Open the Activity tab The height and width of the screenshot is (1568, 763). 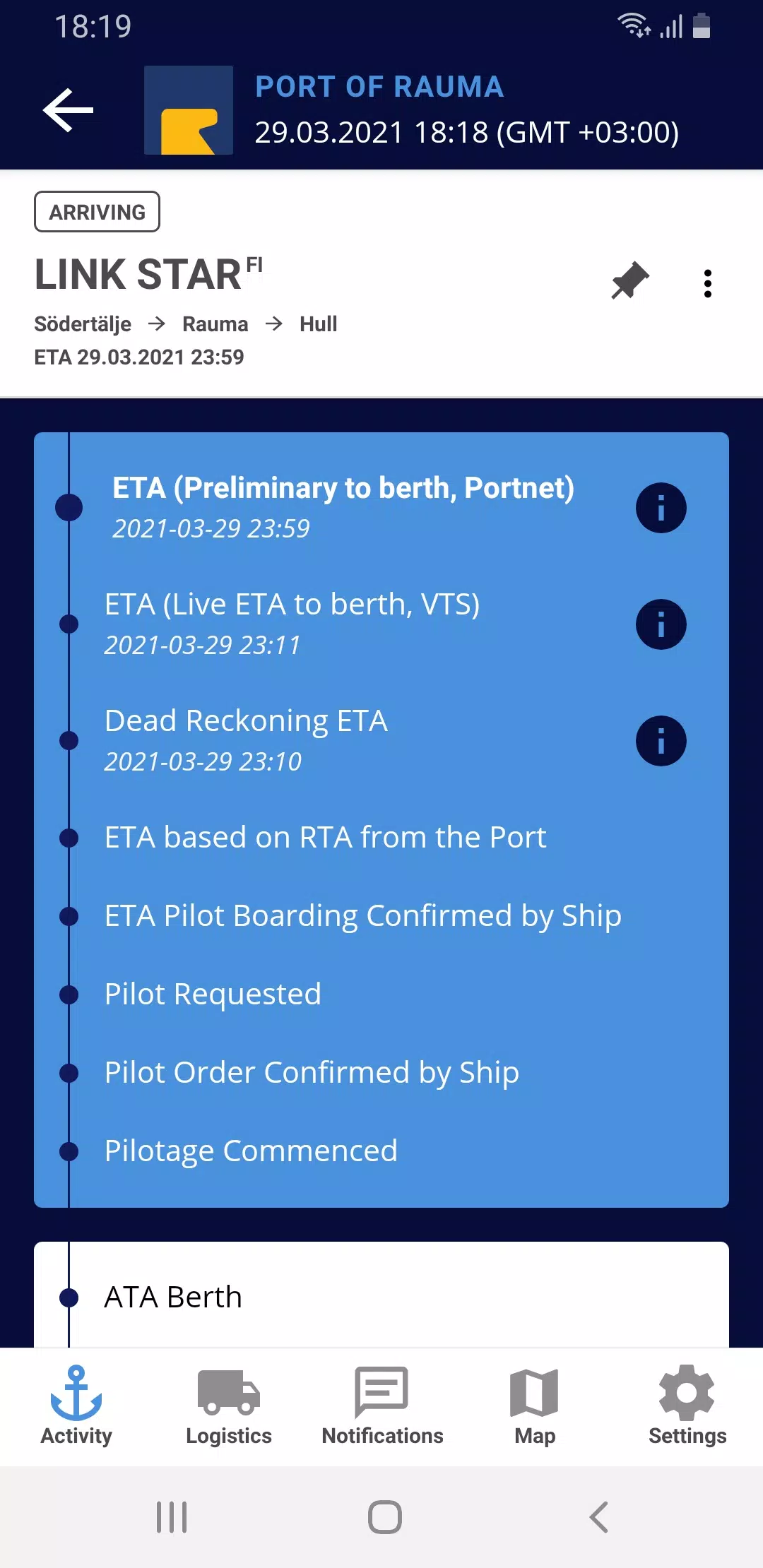(76, 1406)
